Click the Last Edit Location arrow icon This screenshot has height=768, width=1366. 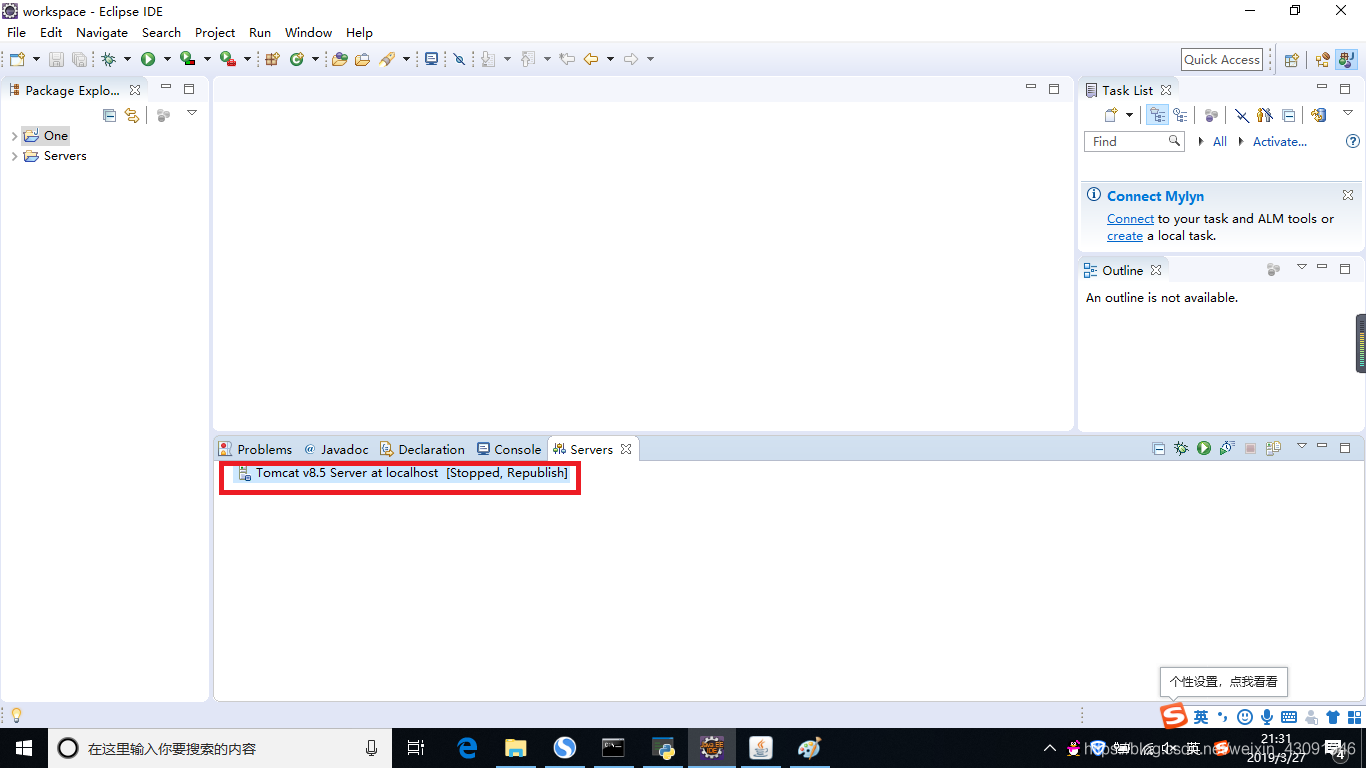coord(567,59)
